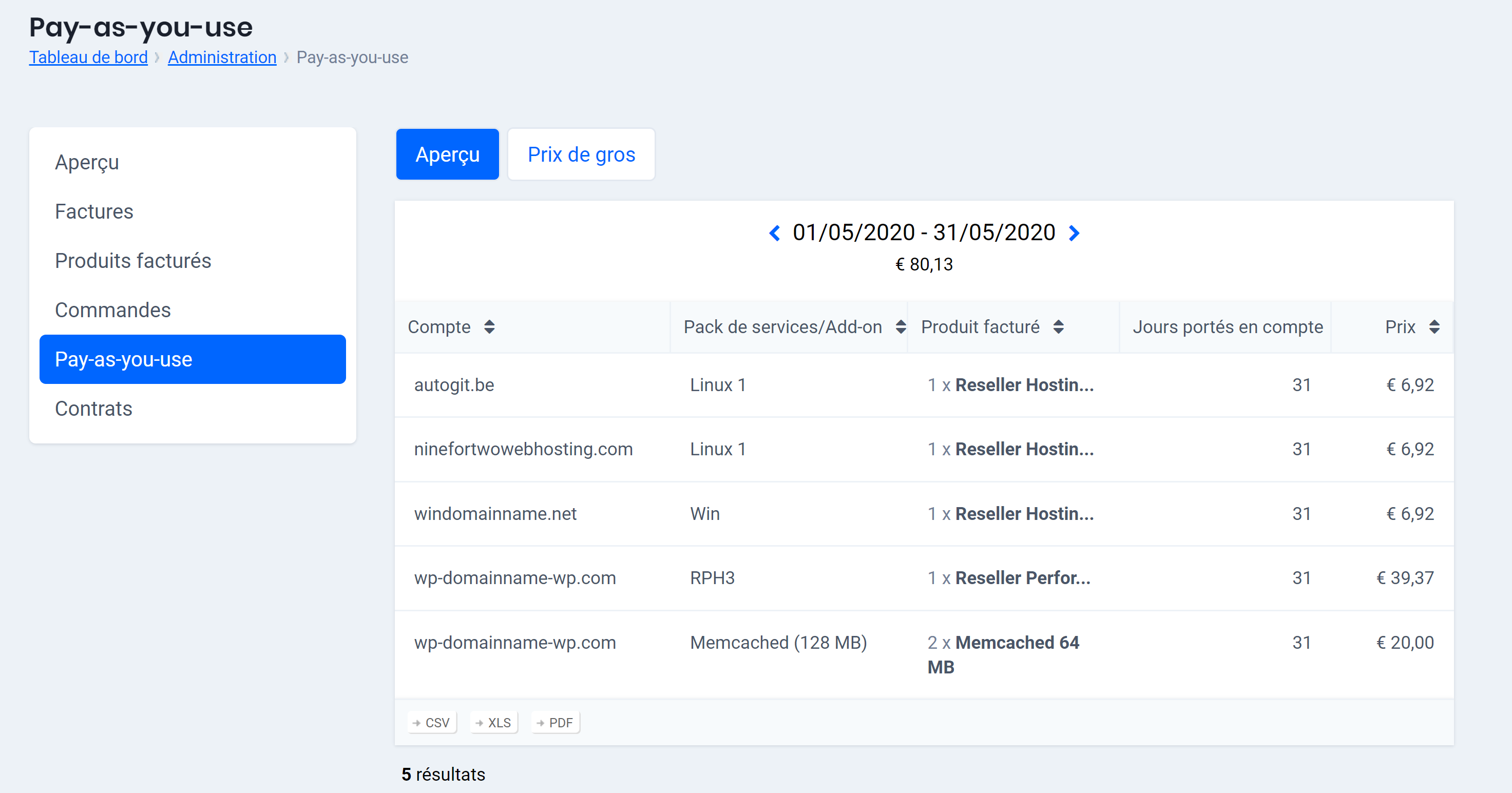The height and width of the screenshot is (793, 1512).
Task: Switch to Prix de gros tab
Action: (581, 154)
